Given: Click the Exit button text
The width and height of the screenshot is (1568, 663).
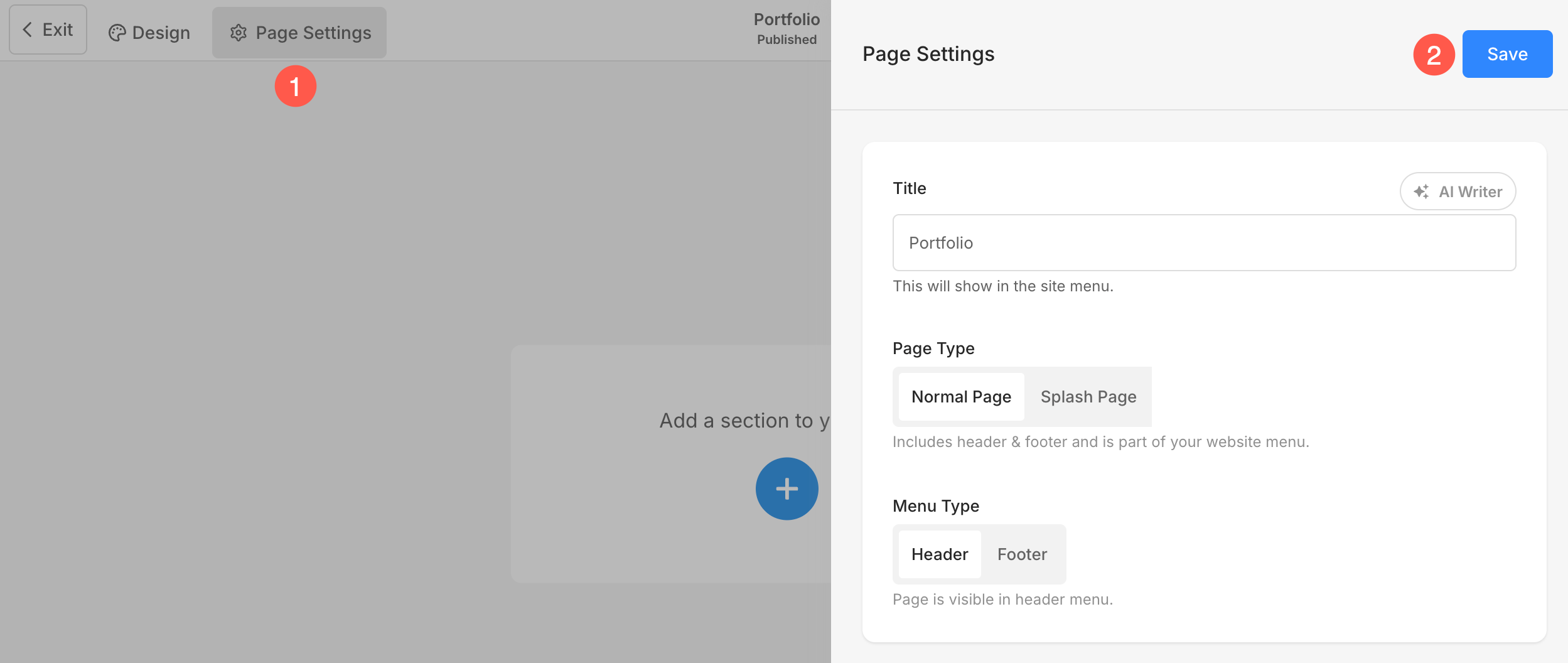Looking at the screenshot, I should pos(58,30).
